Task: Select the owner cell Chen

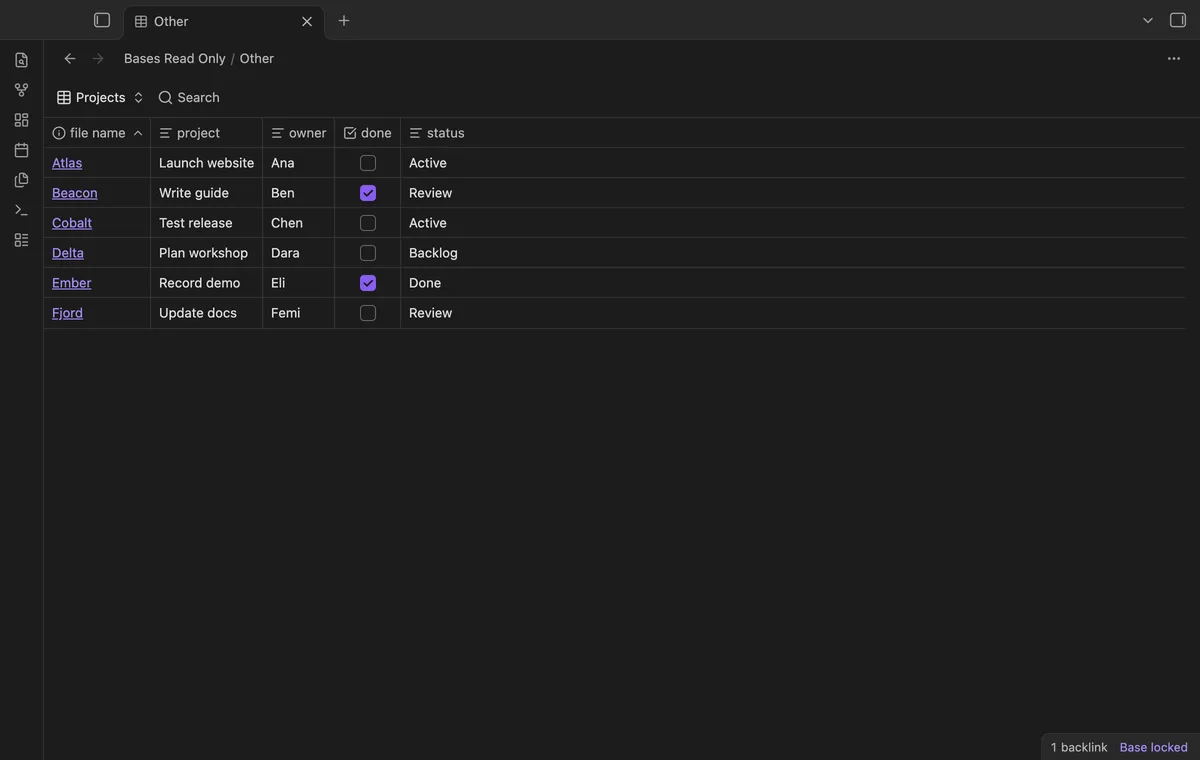Action: (299, 223)
